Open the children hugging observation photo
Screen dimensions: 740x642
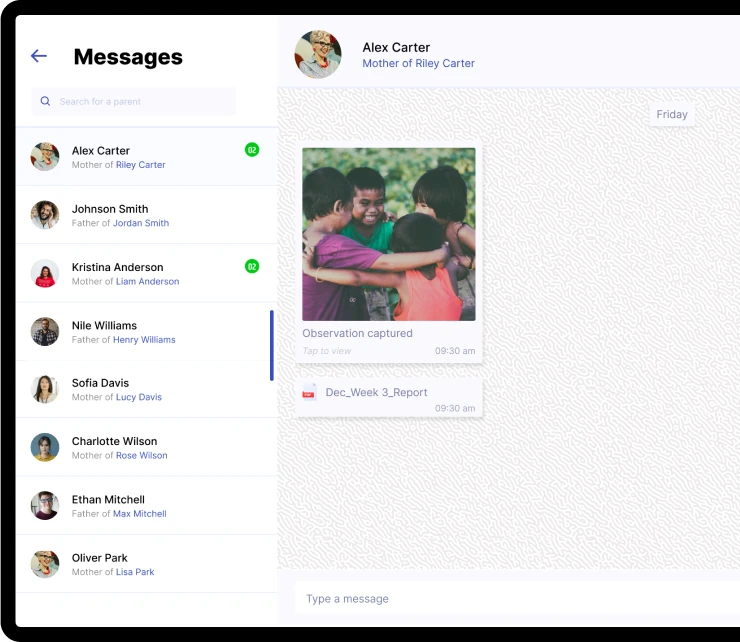click(389, 234)
